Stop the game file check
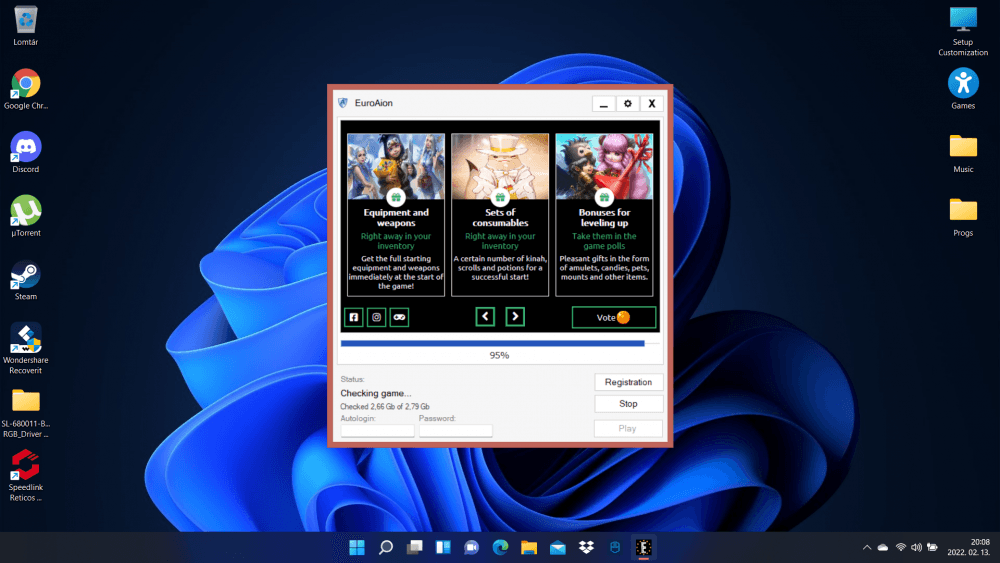 click(628, 404)
